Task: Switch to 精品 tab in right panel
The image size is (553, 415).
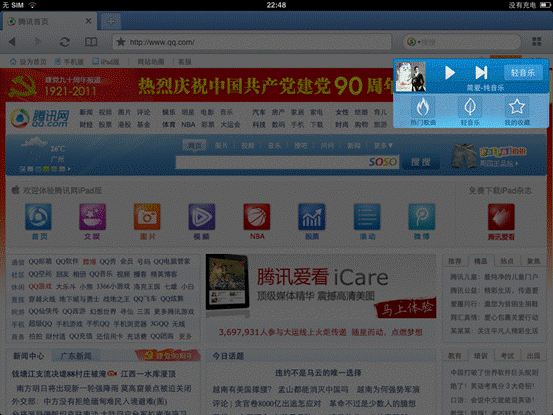Action: (x=481, y=261)
